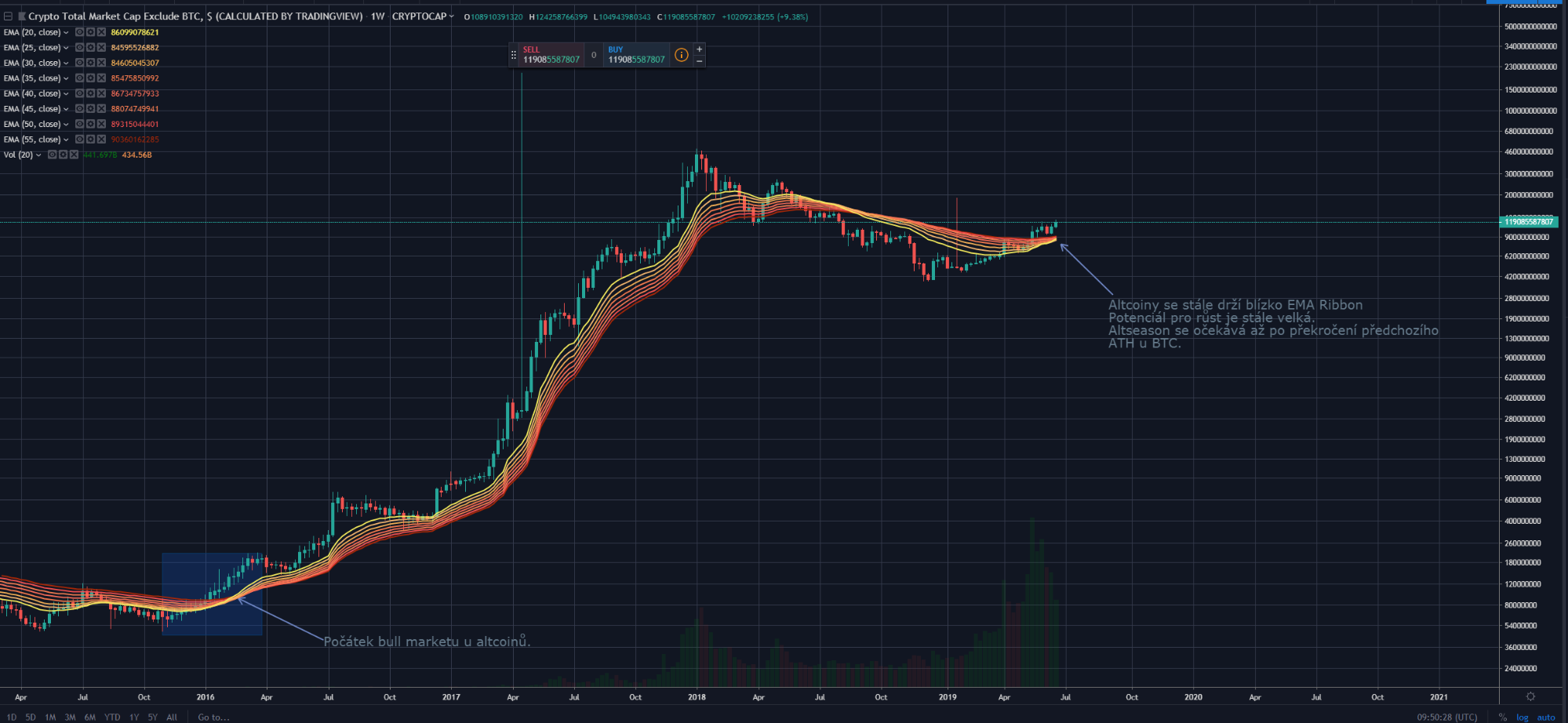Image resolution: width=1568 pixels, height=723 pixels.
Task: Open the orange info icon on trading panel
Action: [x=682, y=55]
